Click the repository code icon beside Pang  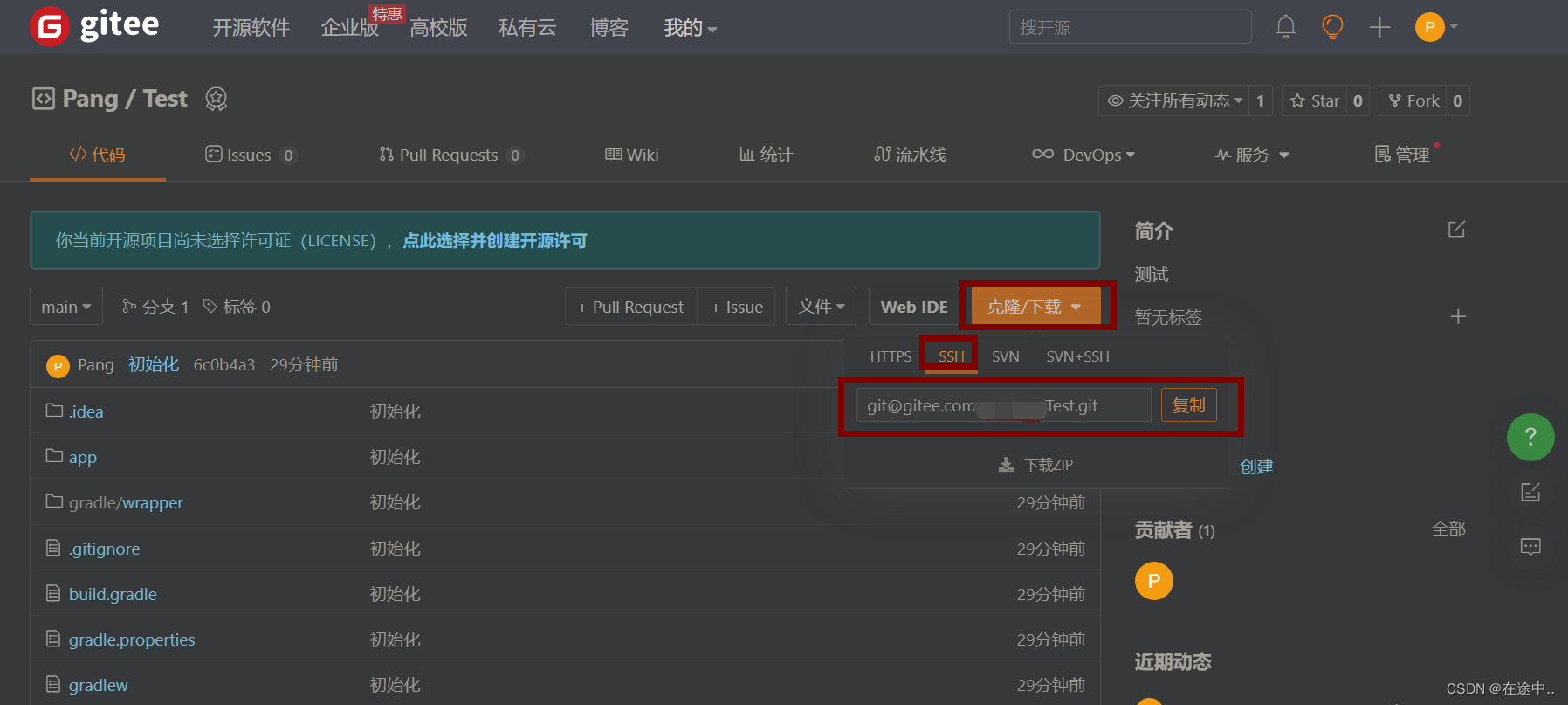click(43, 99)
